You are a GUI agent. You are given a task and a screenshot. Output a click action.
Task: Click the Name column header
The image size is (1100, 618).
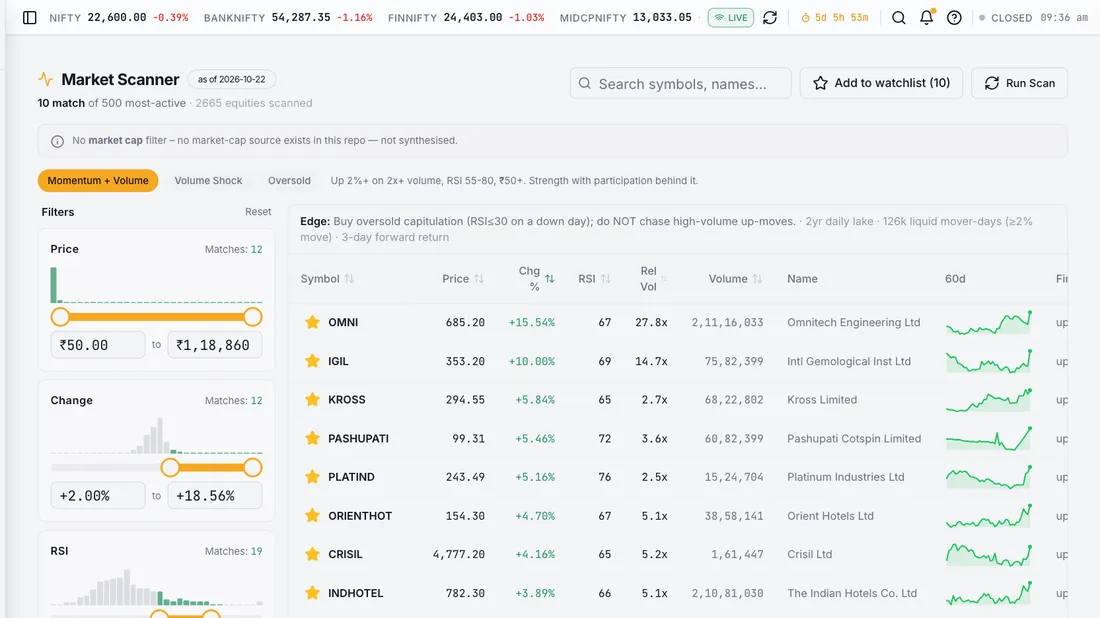coord(802,278)
